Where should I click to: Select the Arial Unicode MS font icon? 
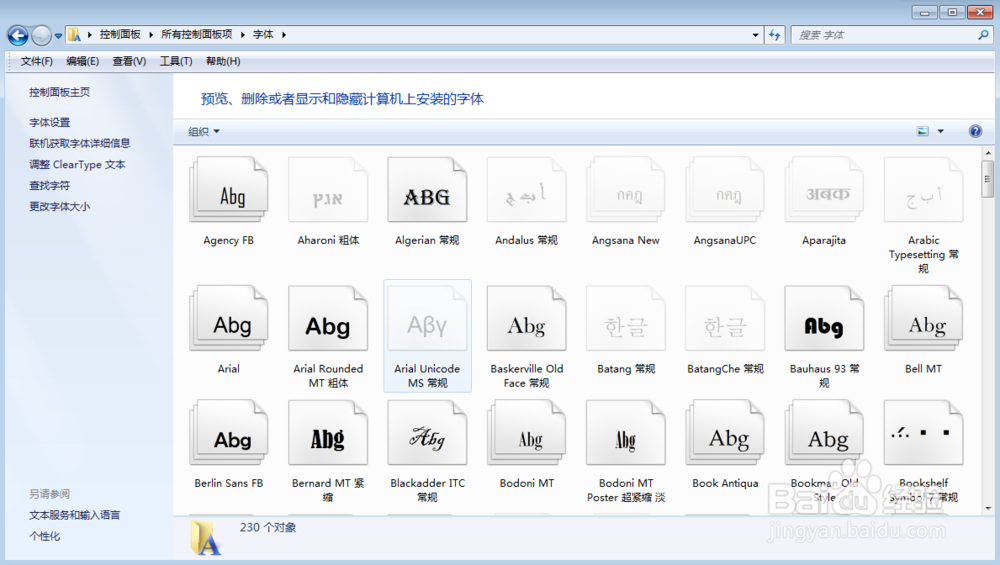427,319
